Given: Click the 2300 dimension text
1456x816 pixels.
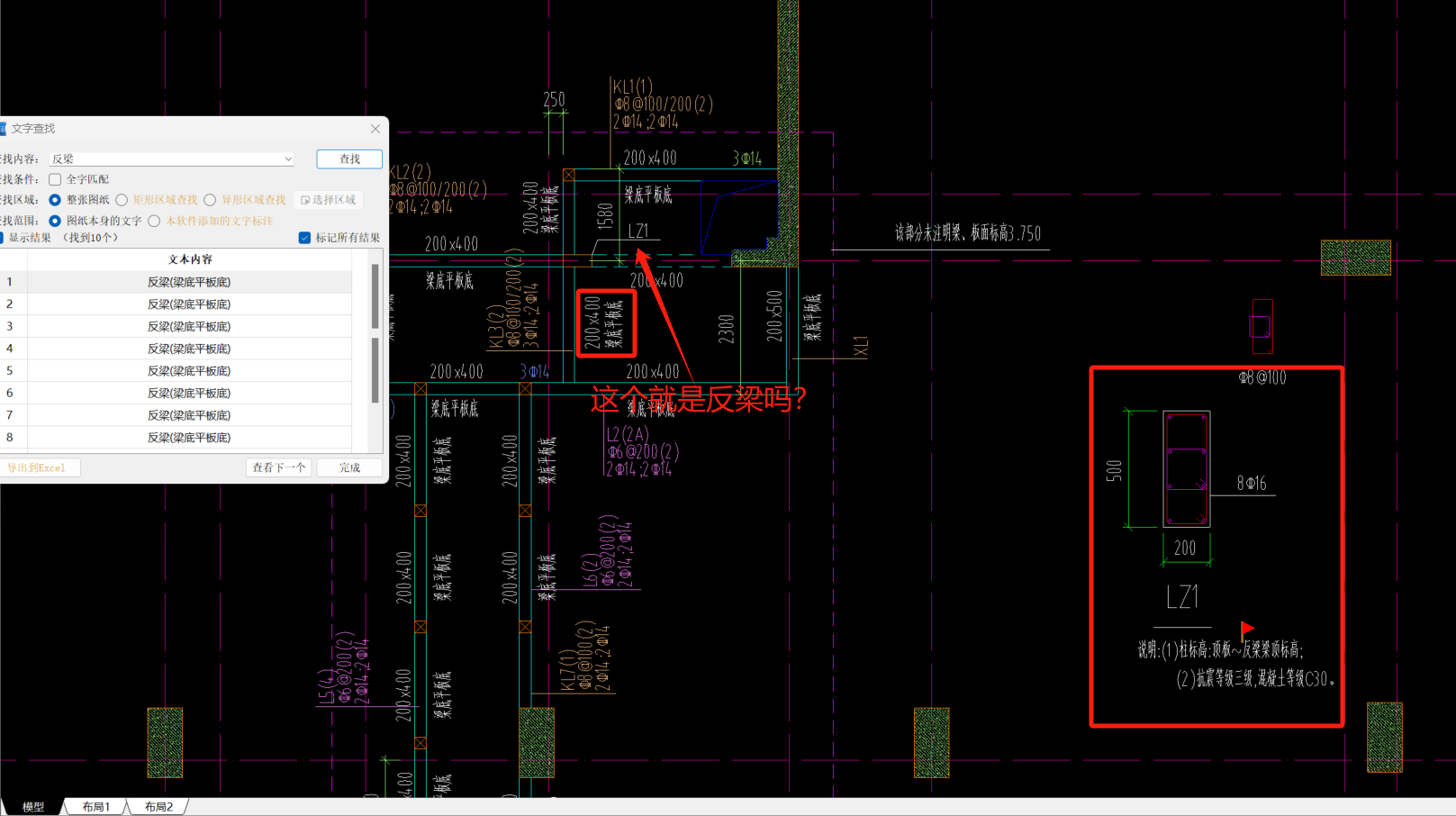Looking at the screenshot, I should click(727, 329).
